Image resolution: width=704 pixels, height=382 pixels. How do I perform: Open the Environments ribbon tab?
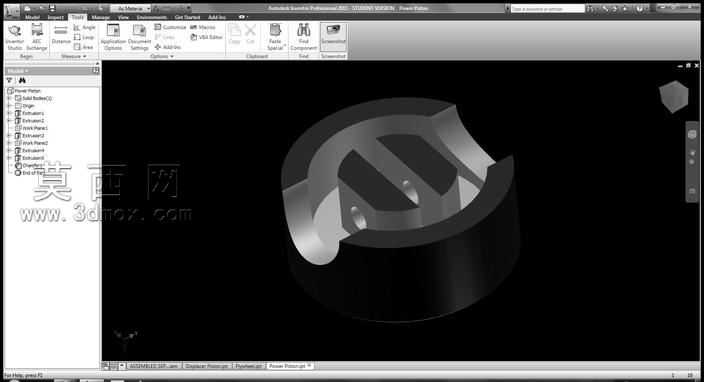coord(152,17)
